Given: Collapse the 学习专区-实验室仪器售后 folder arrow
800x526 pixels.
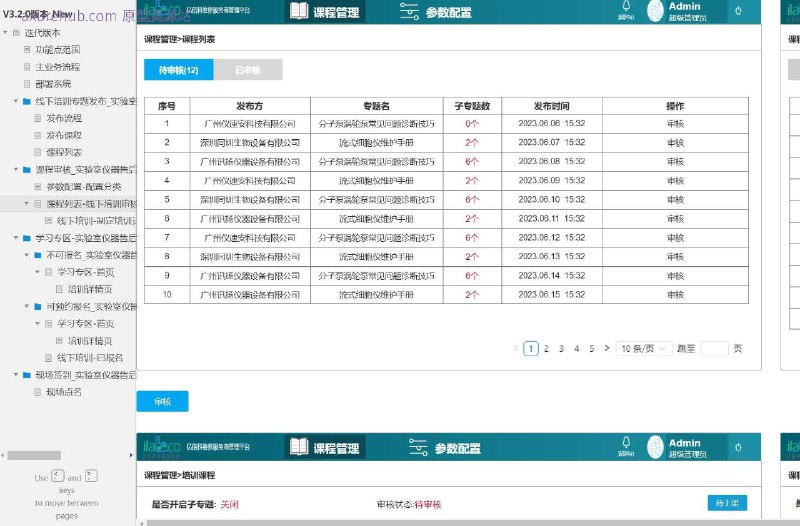Looking at the screenshot, I should pos(16,238).
